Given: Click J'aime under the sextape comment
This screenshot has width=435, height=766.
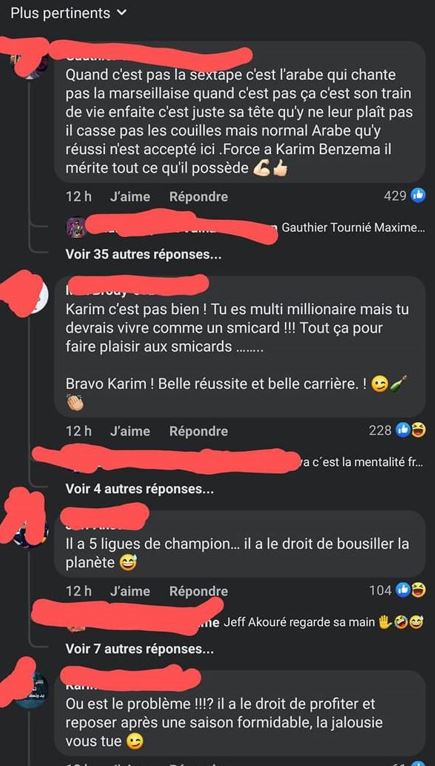Looking at the screenshot, I should pos(130,197).
